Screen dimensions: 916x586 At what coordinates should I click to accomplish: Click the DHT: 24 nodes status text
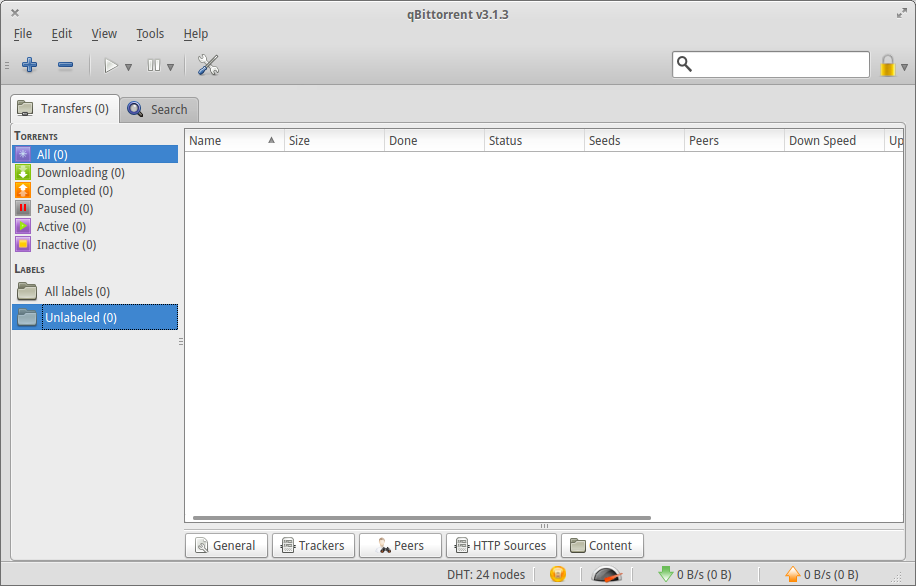(x=486, y=575)
